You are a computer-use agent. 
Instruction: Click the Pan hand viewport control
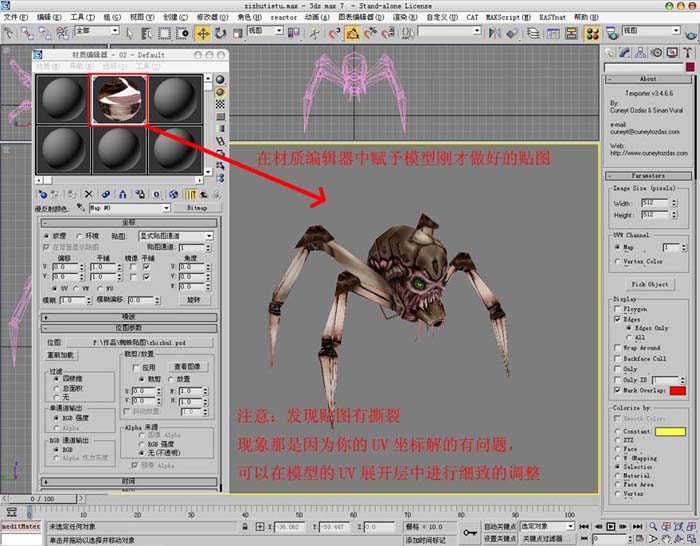pos(666,539)
